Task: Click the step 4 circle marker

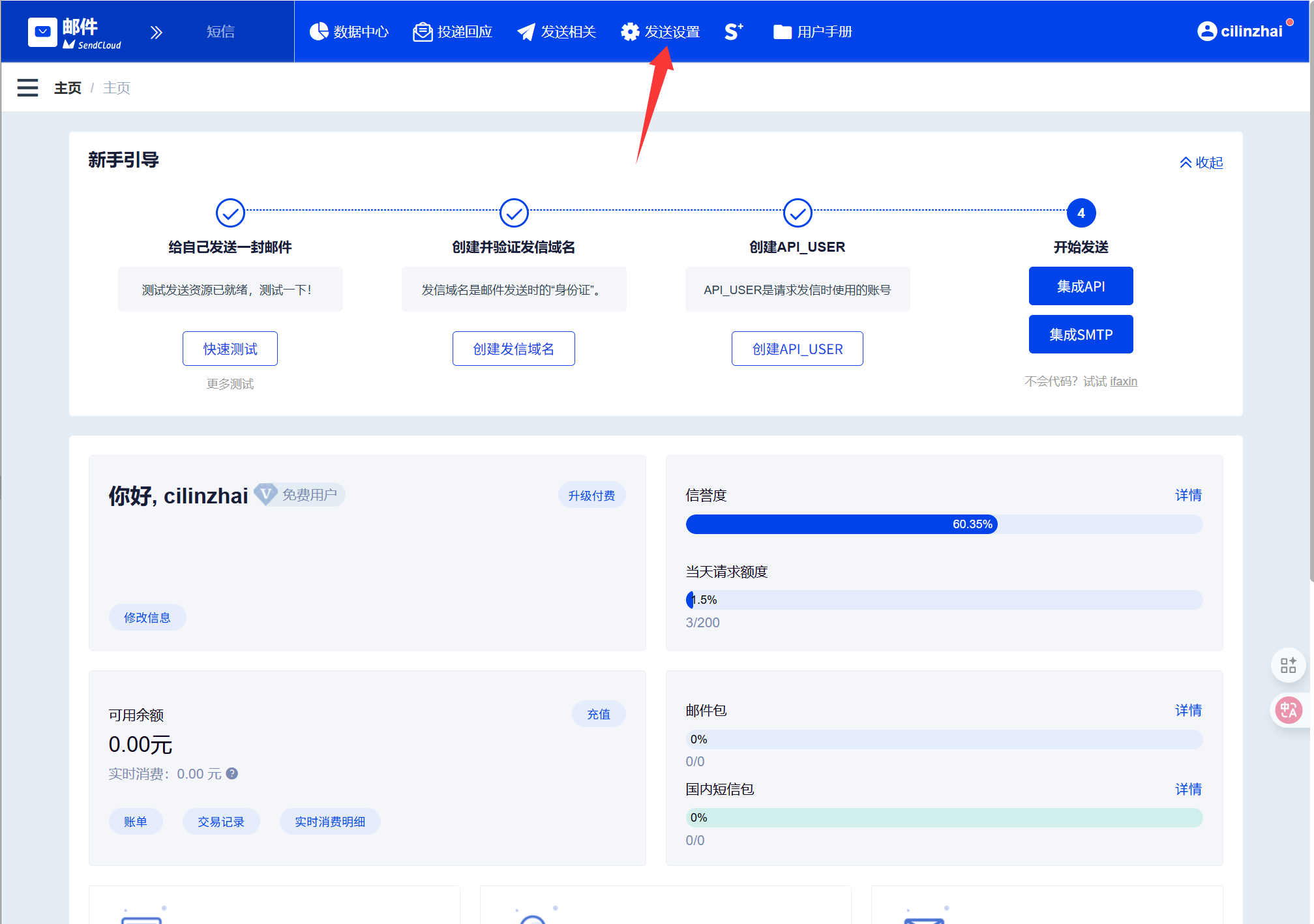Action: click(1081, 213)
